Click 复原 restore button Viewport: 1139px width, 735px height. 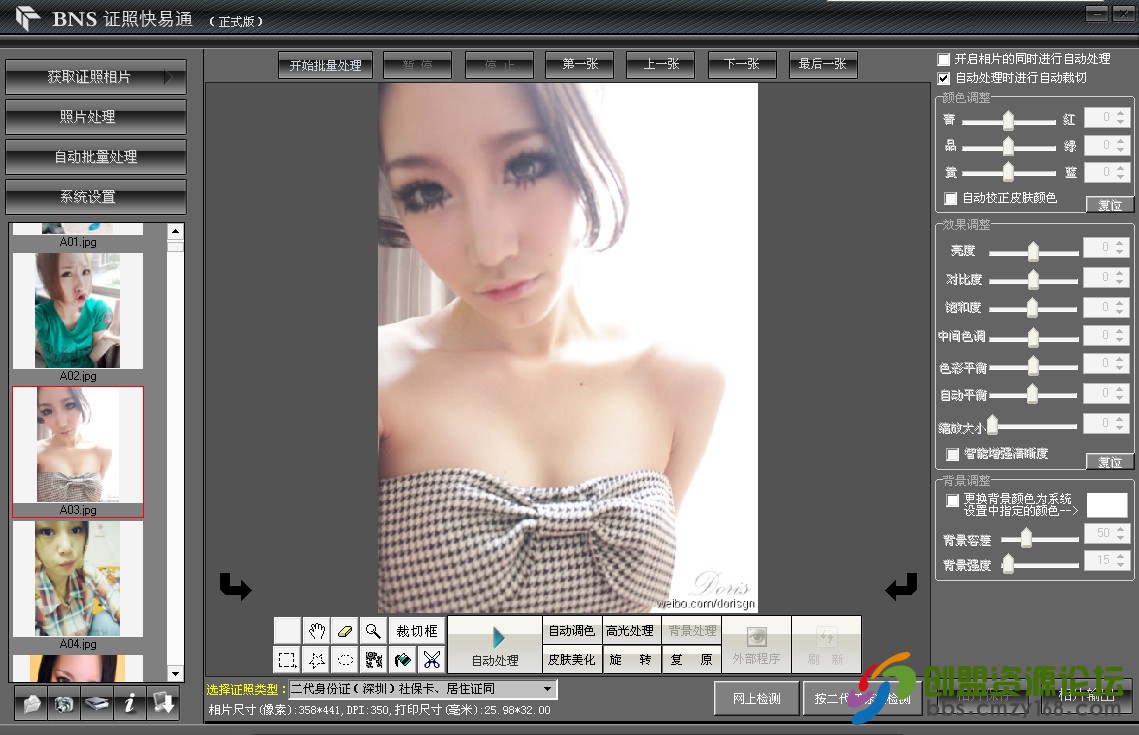tap(691, 659)
